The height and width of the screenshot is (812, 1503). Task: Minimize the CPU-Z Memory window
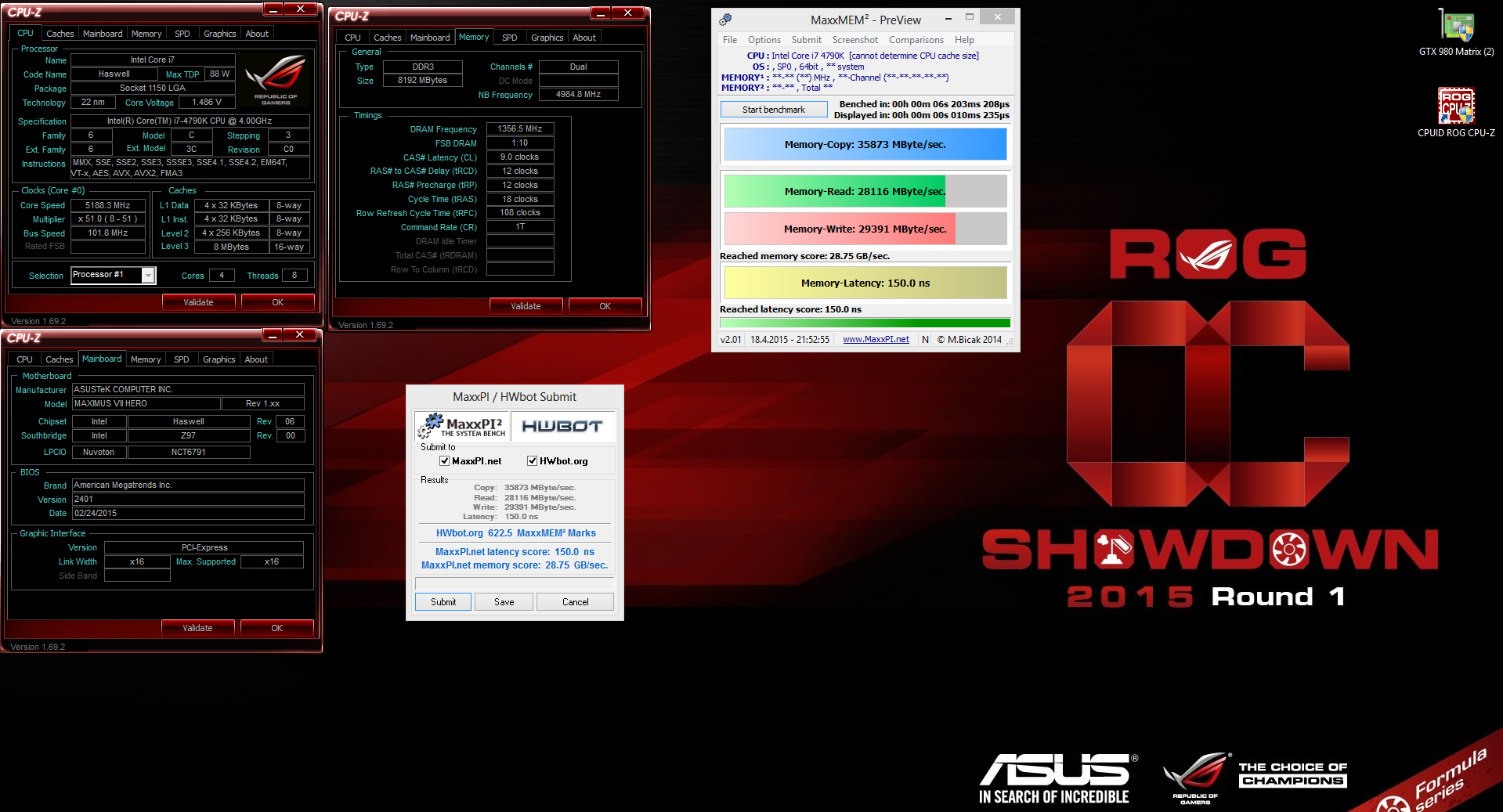600,13
